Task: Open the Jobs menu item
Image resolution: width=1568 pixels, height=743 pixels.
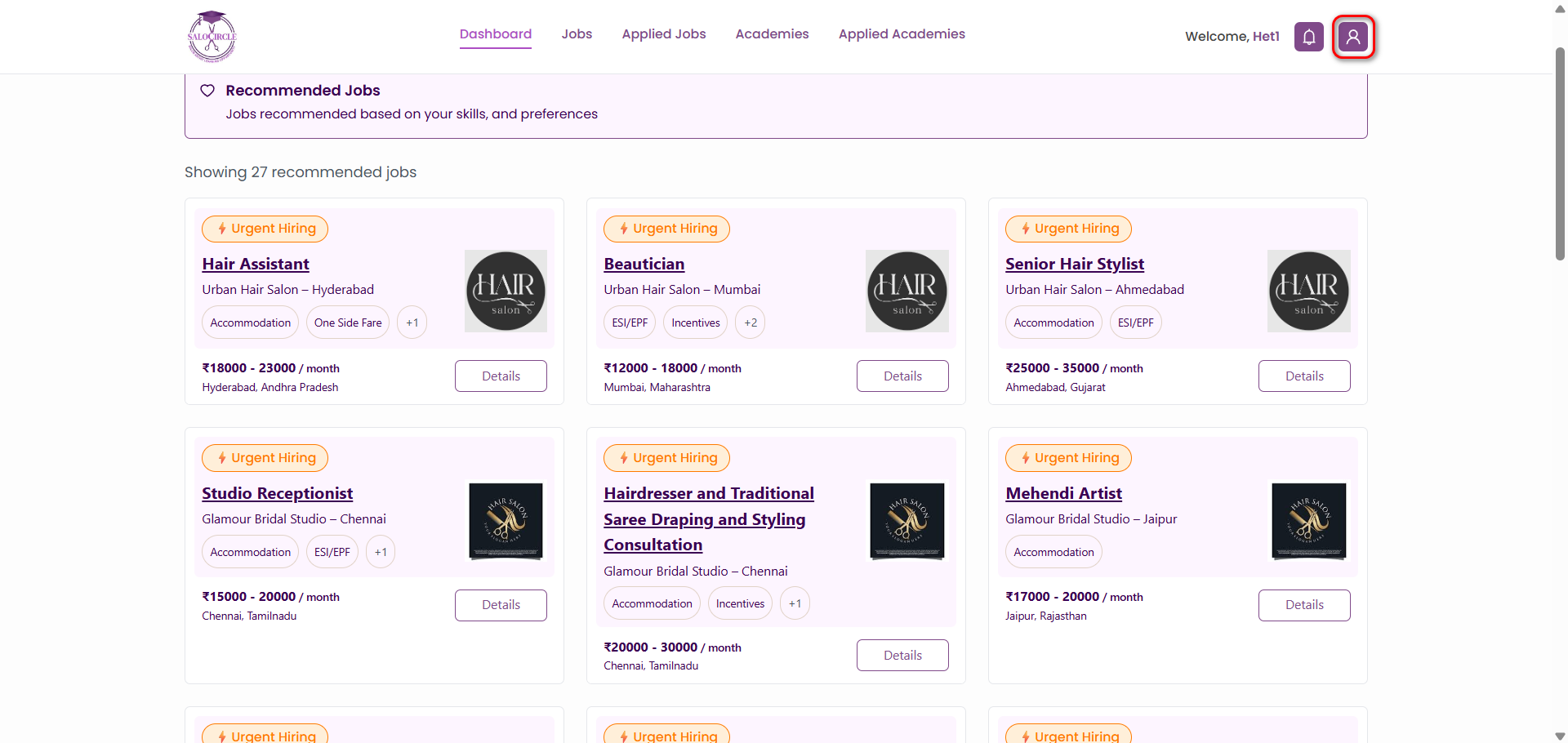Action: coord(577,34)
